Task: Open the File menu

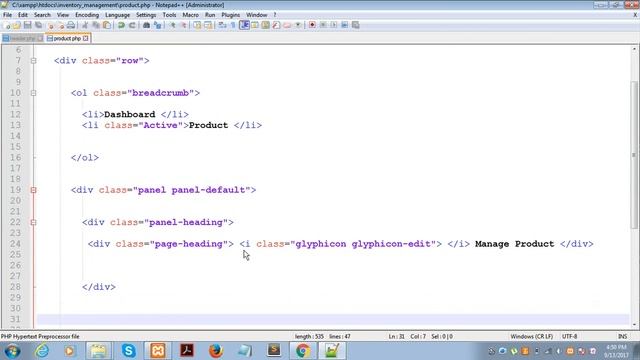Action: coord(7,15)
